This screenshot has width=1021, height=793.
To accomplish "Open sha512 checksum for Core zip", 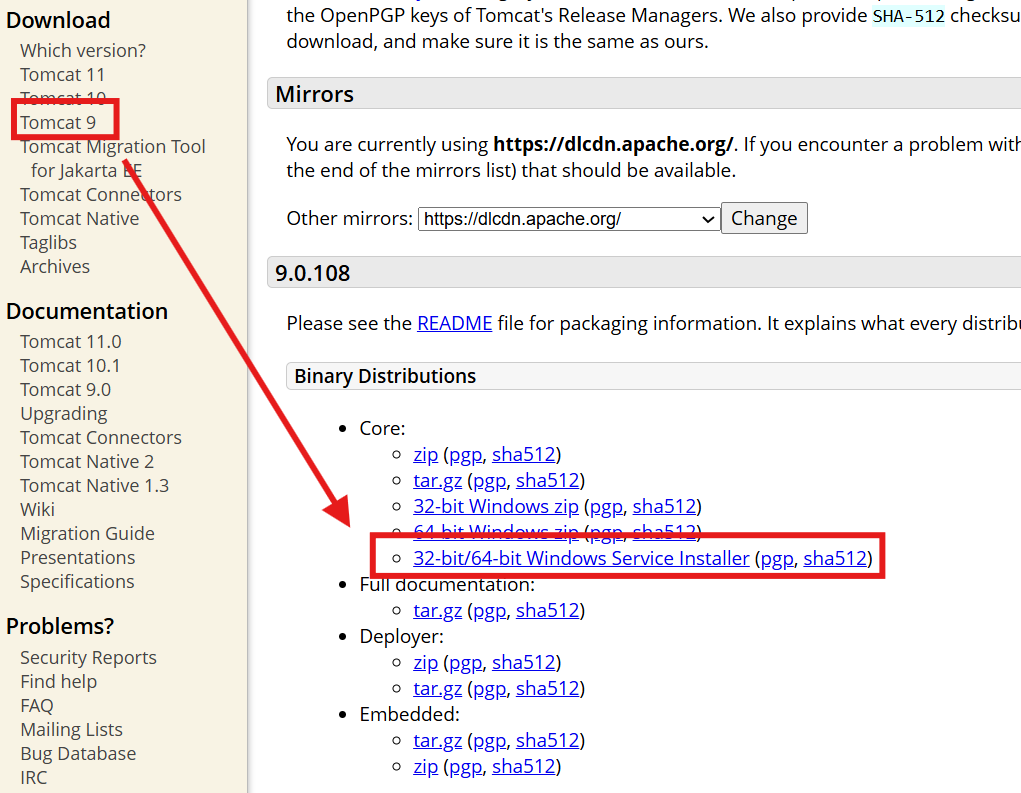I will tap(524, 454).
